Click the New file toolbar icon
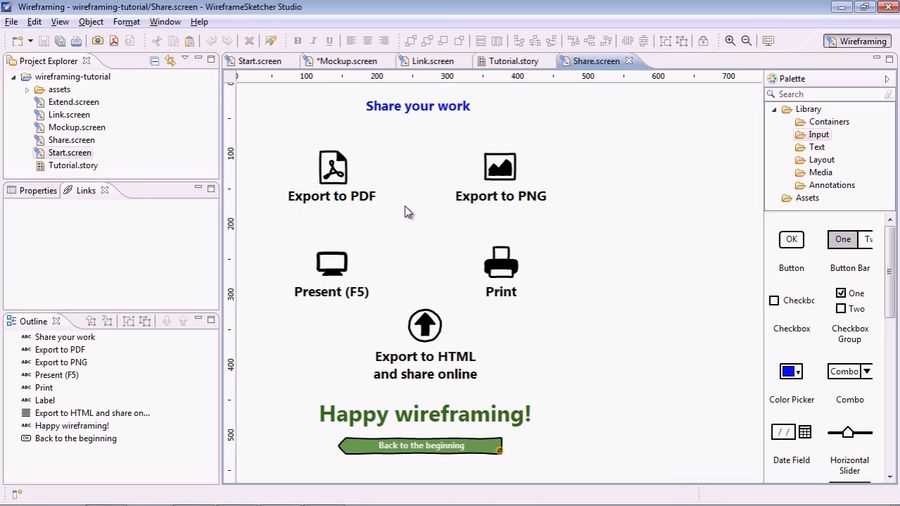This screenshot has height=506, width=900. point(17,41)
